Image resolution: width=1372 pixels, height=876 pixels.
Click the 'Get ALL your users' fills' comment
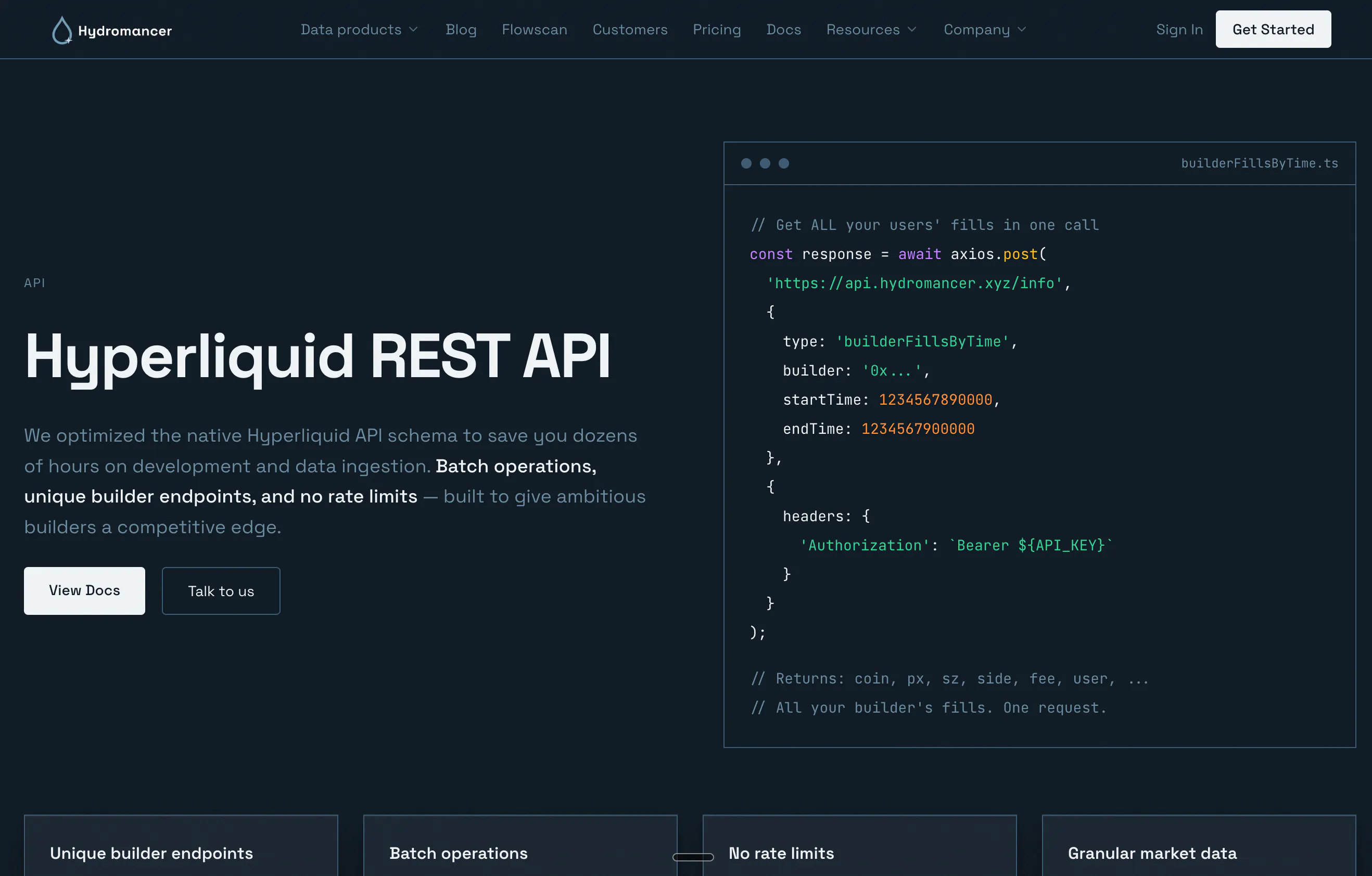(925, 225)
